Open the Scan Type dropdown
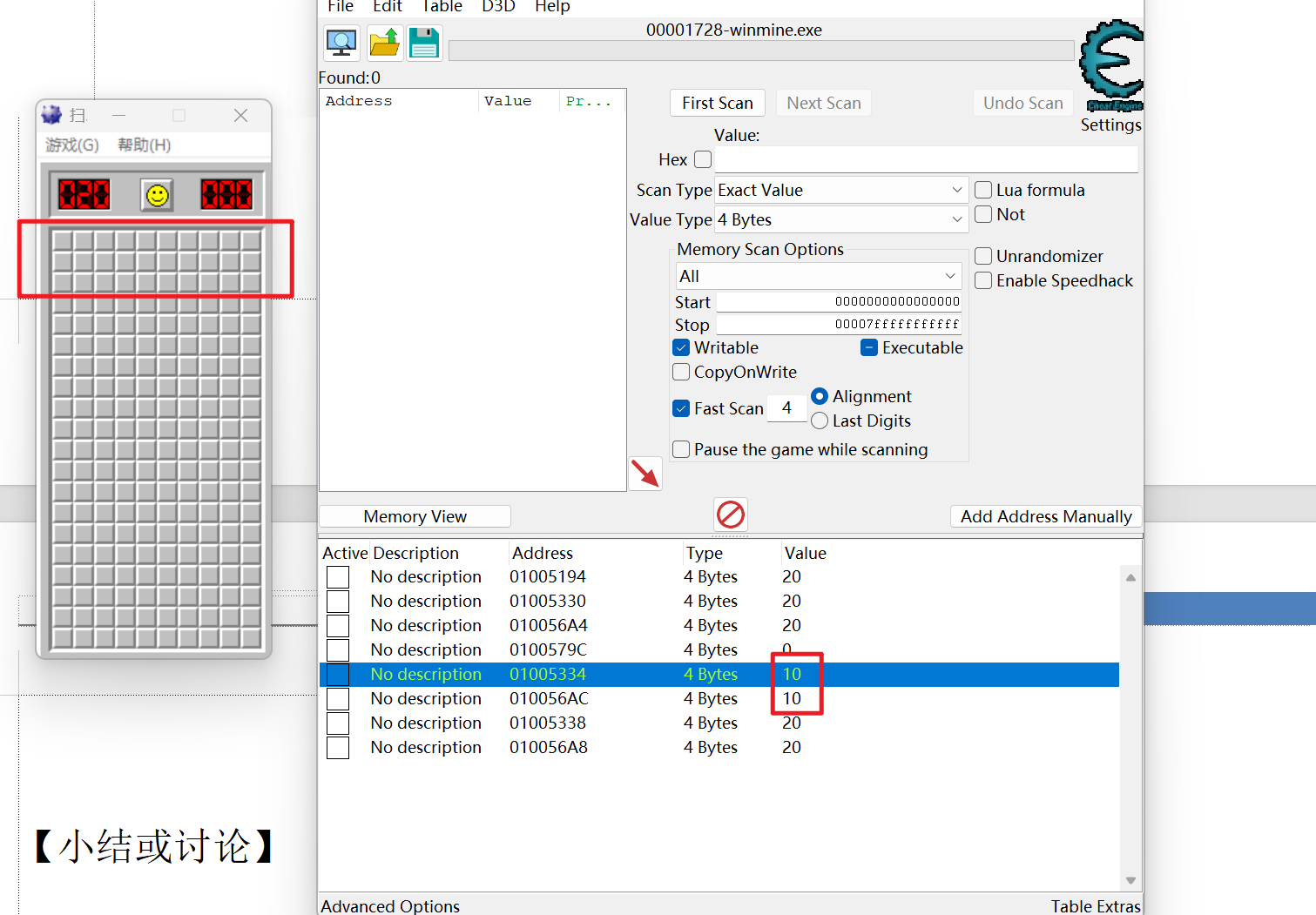 tap(840, 190)
